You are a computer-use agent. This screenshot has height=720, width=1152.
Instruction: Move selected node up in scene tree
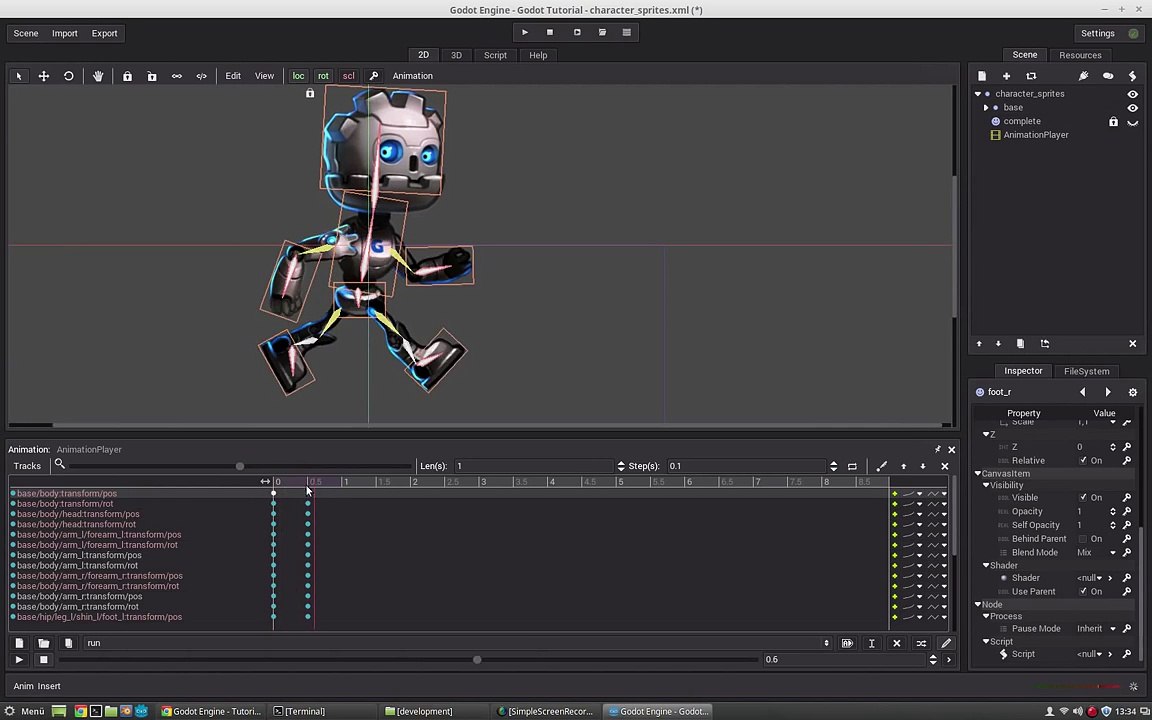point(979,344)
